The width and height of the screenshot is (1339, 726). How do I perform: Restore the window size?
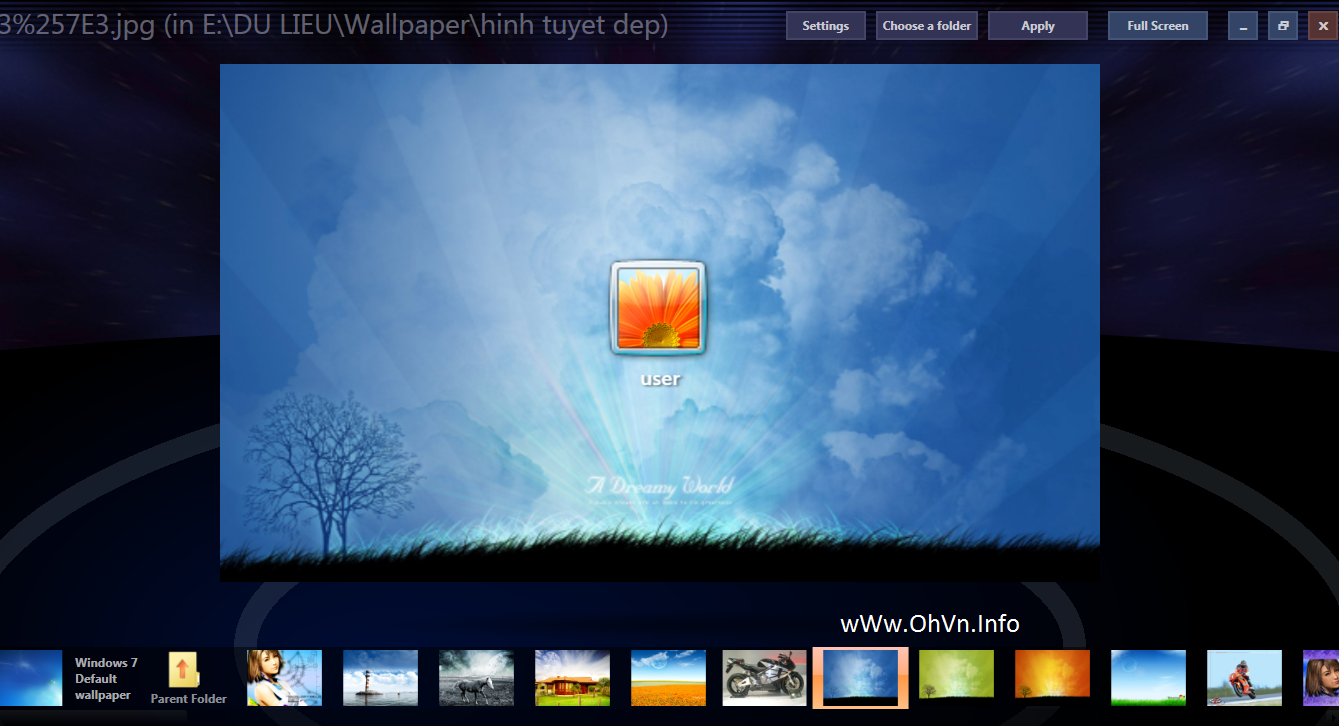click(1283, 26)
